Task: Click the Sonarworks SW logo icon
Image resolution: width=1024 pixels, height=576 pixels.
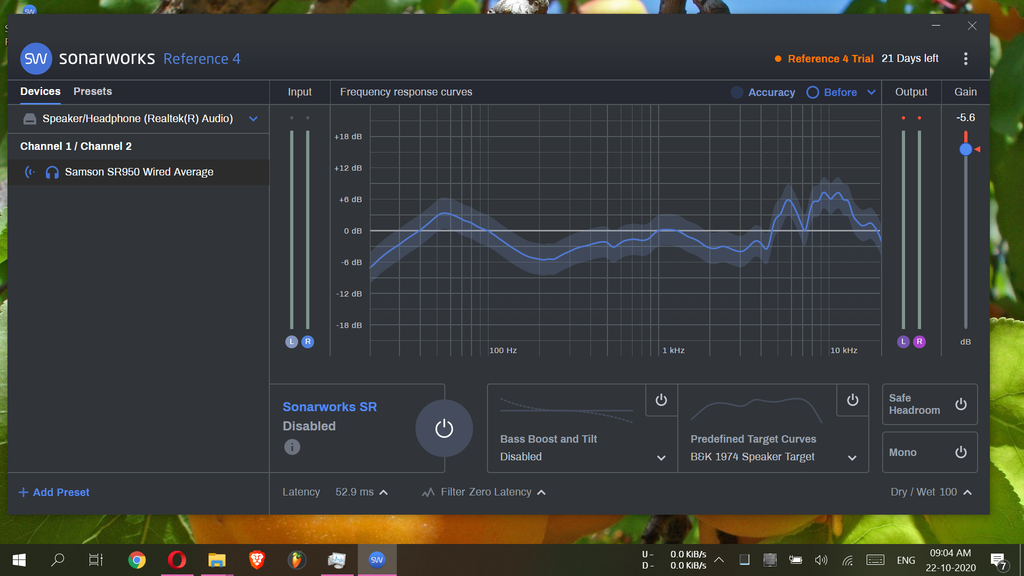Action: click(x=36, y=59)
